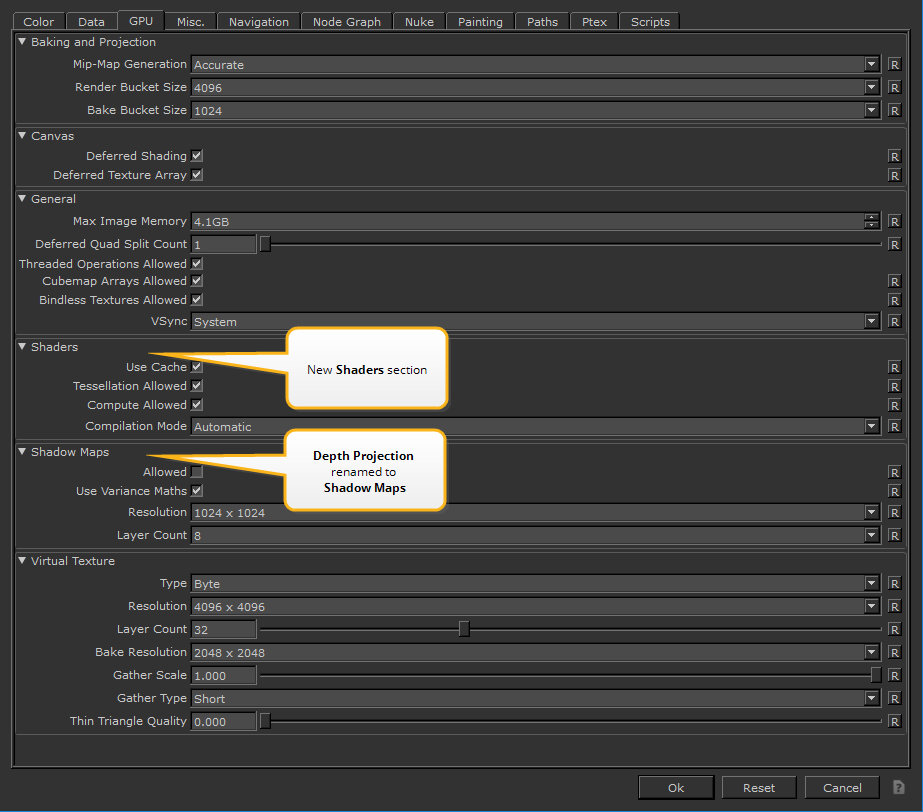Screen dimensions: 923x812
Task: Click the help icon beside Cancel
Action: pyautogui.click(x=899, y=788)
